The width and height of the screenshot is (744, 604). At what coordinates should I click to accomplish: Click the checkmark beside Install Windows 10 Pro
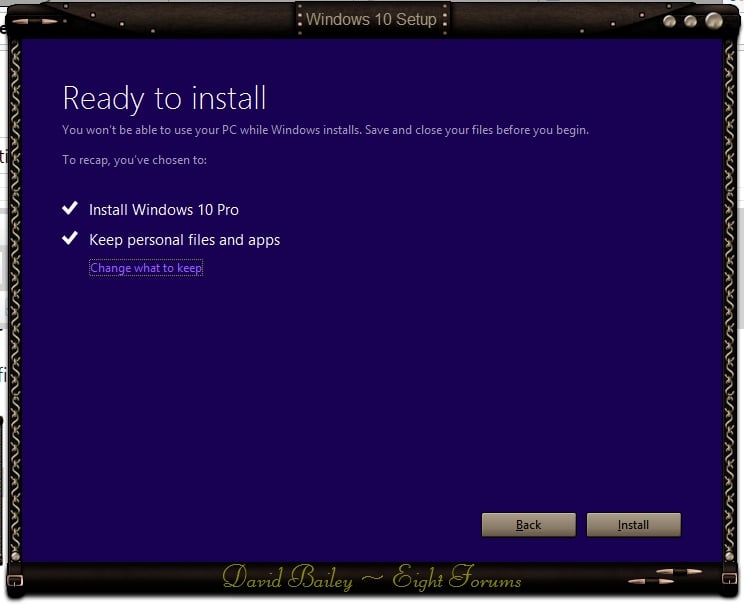coord(70,208)
